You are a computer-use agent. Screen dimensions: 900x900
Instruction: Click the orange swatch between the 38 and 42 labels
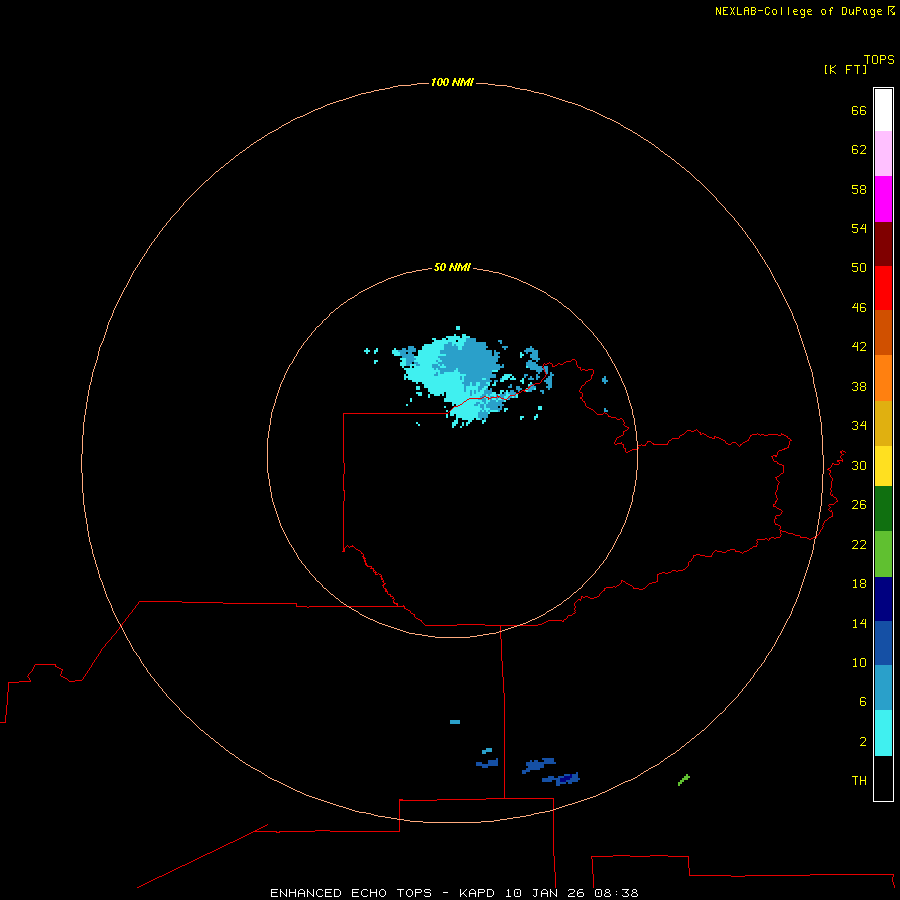pos(883,378)
